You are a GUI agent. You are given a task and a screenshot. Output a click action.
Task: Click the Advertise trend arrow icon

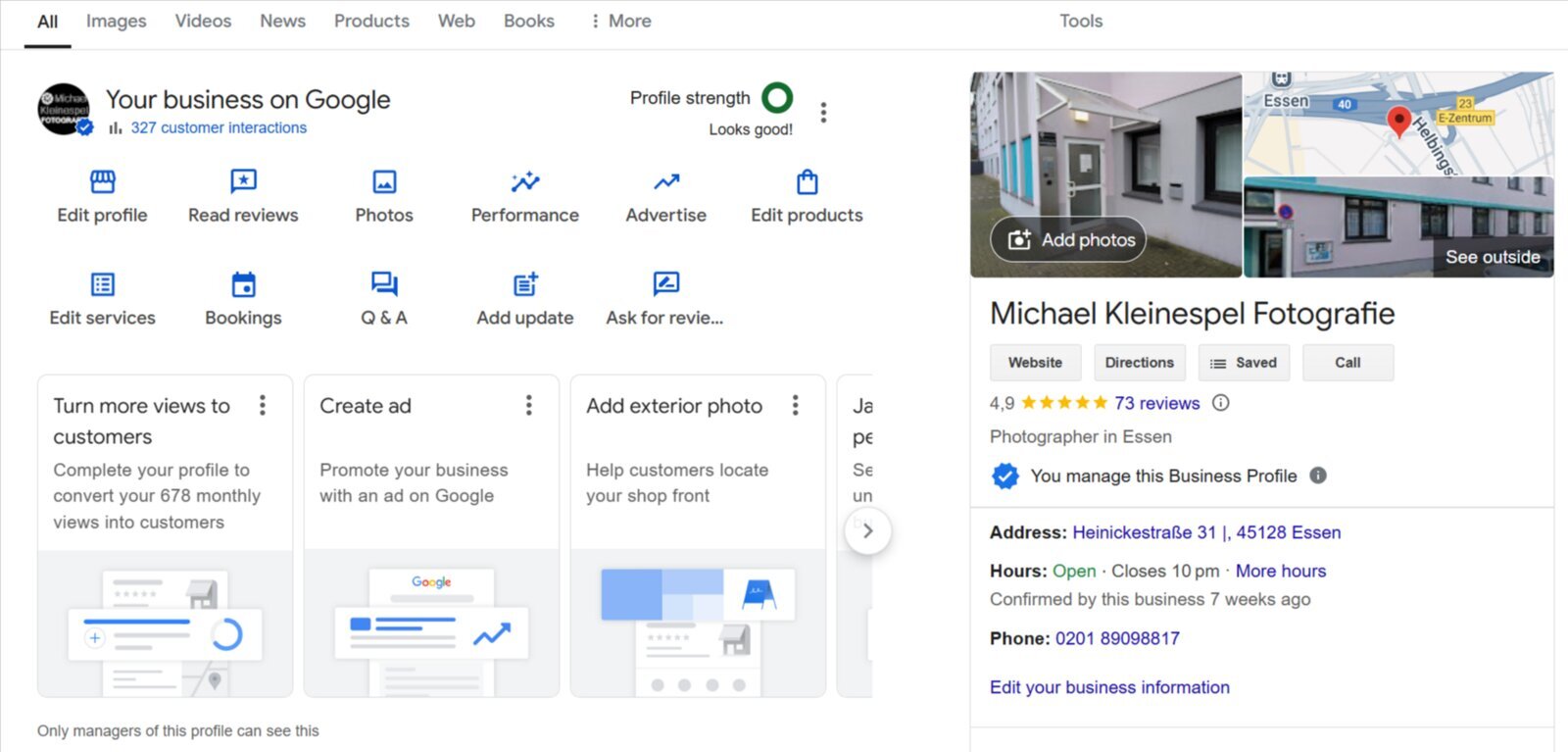pos(666,182)
